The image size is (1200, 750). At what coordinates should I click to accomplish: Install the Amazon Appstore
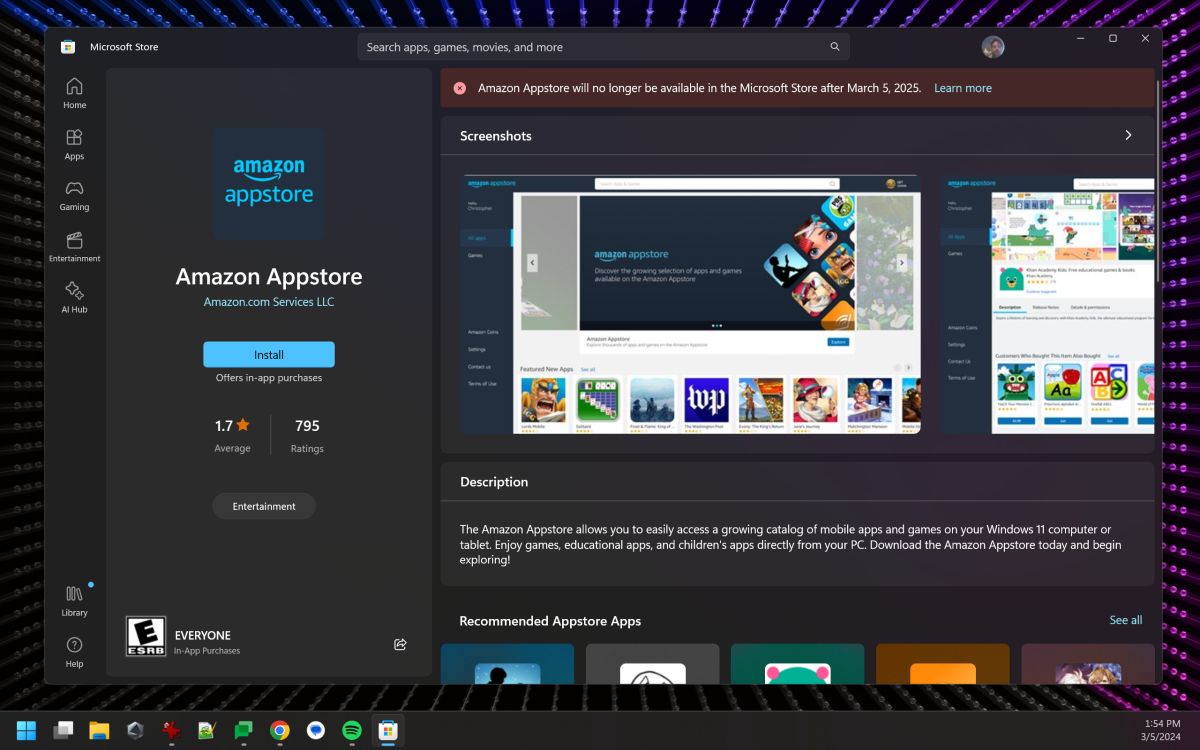[x=269, y=355]
